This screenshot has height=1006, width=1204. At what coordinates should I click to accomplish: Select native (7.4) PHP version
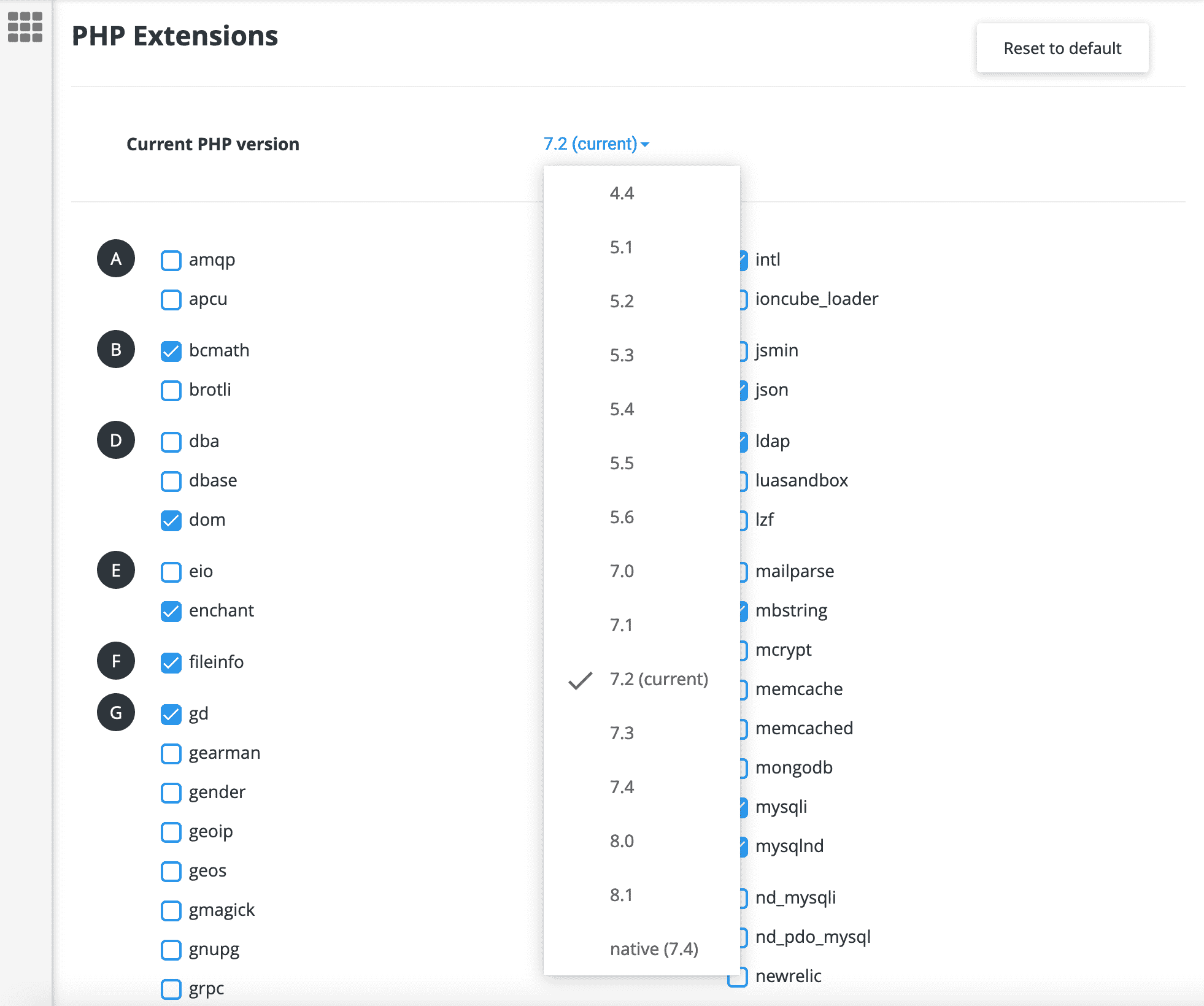(641, 949)
